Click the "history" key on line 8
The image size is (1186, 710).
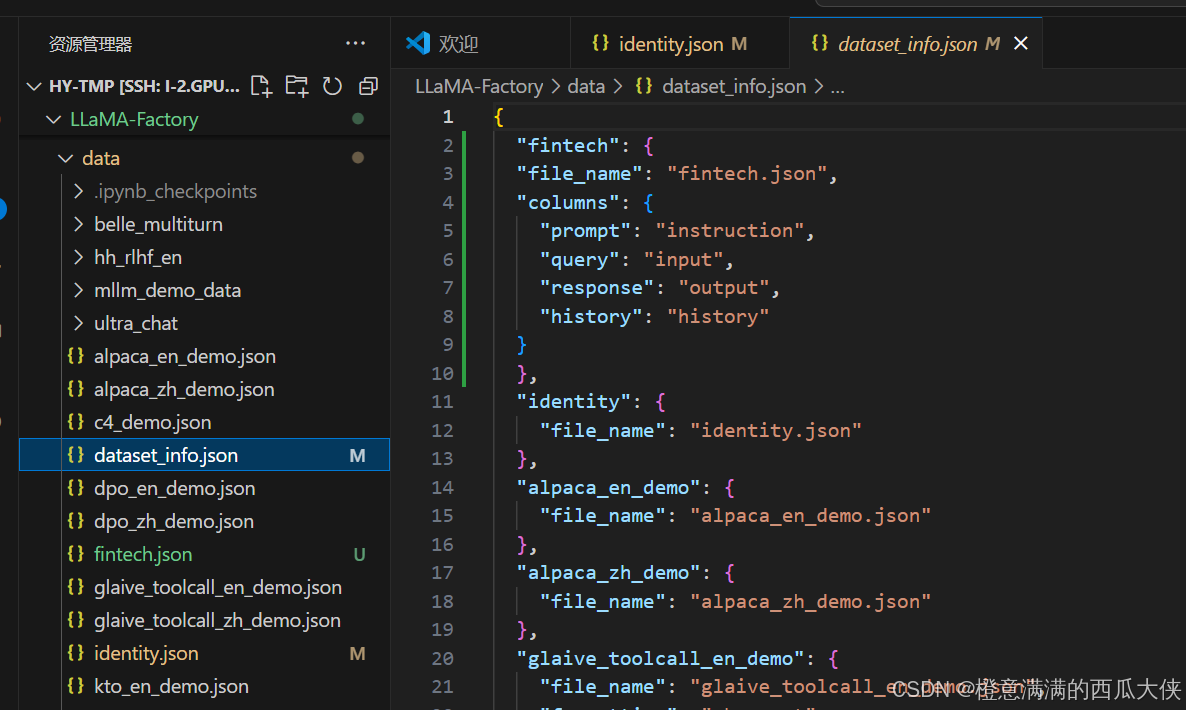pos(591,317)
